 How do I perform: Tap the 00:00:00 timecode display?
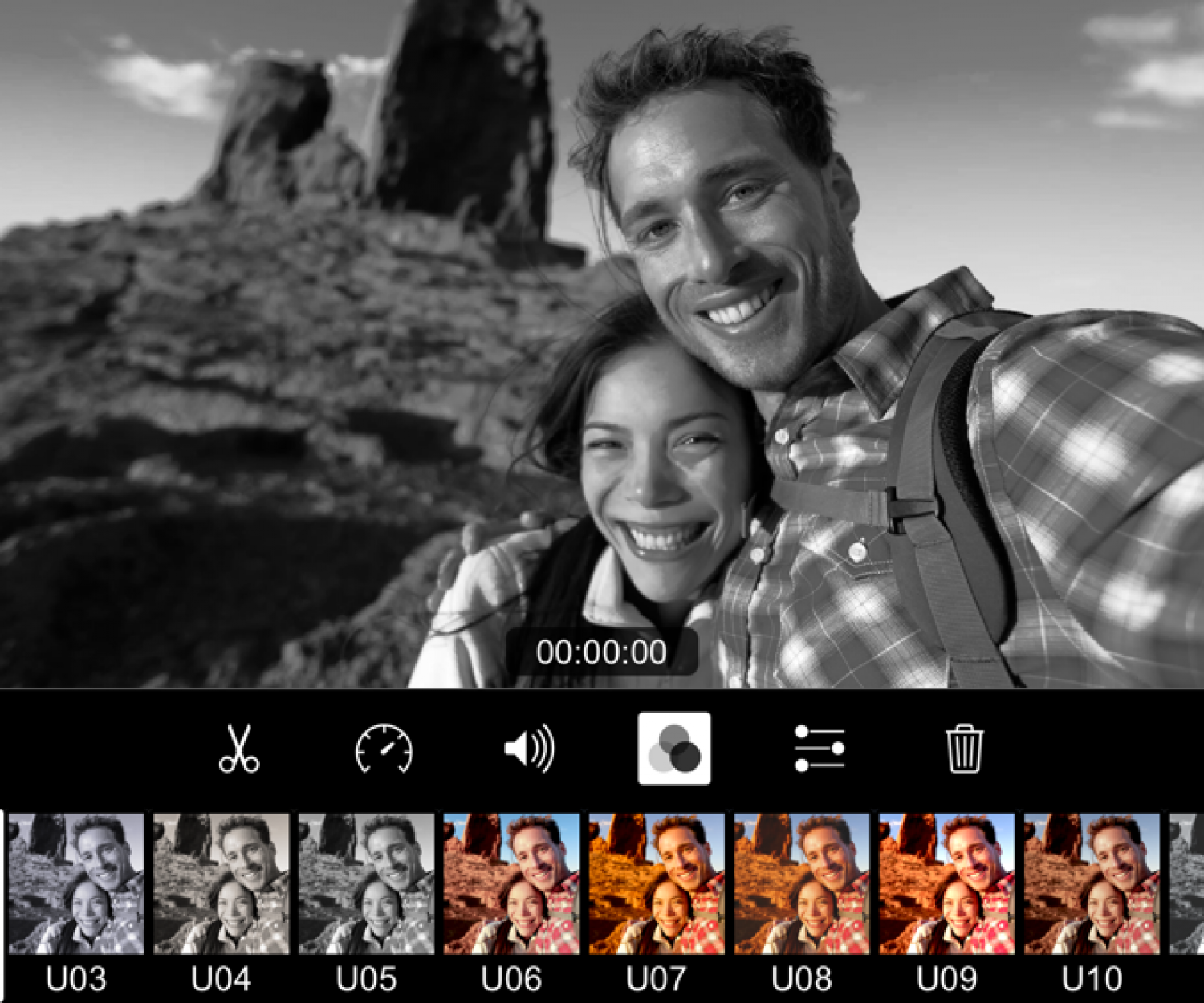[602, 652]
